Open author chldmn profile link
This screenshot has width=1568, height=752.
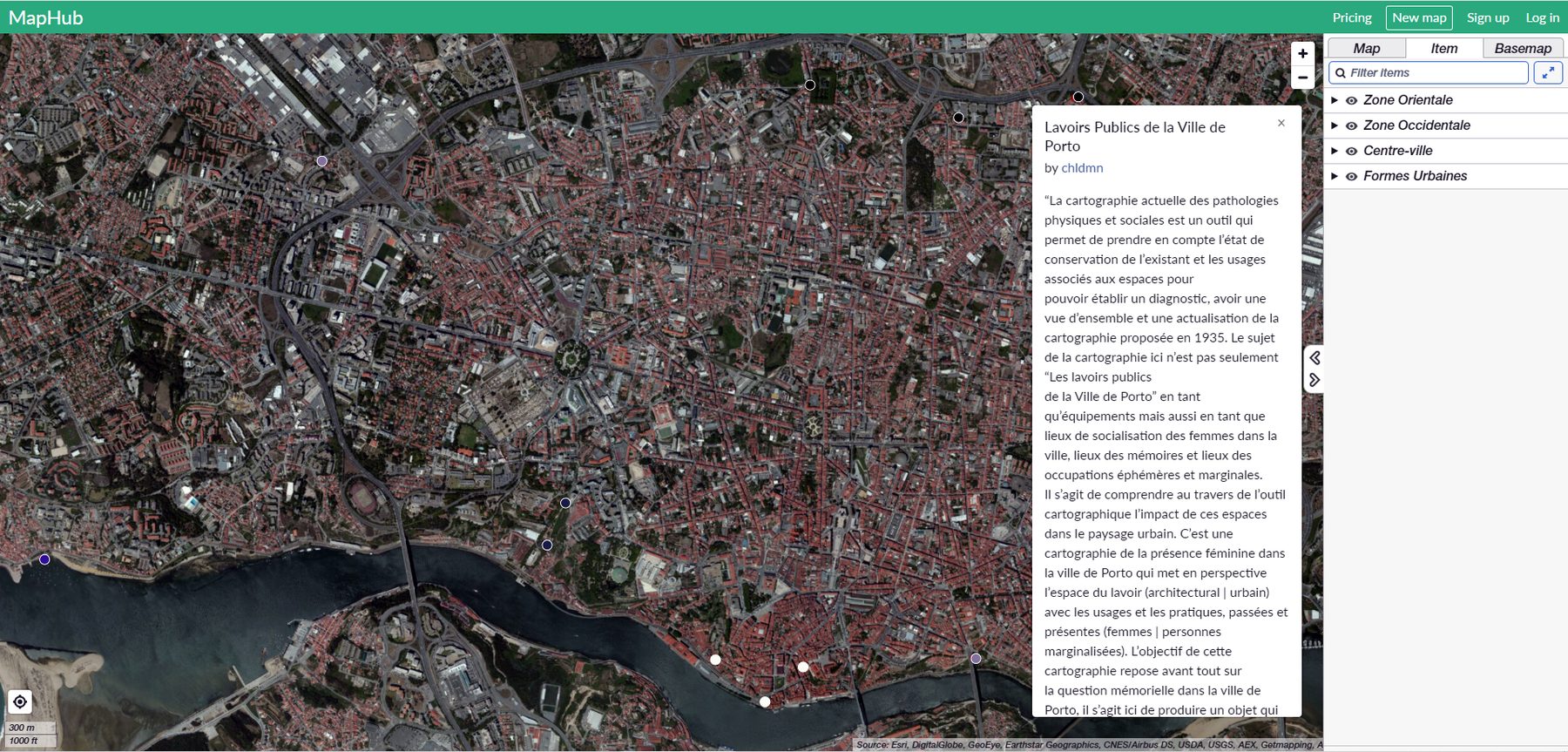point(1082,168)
